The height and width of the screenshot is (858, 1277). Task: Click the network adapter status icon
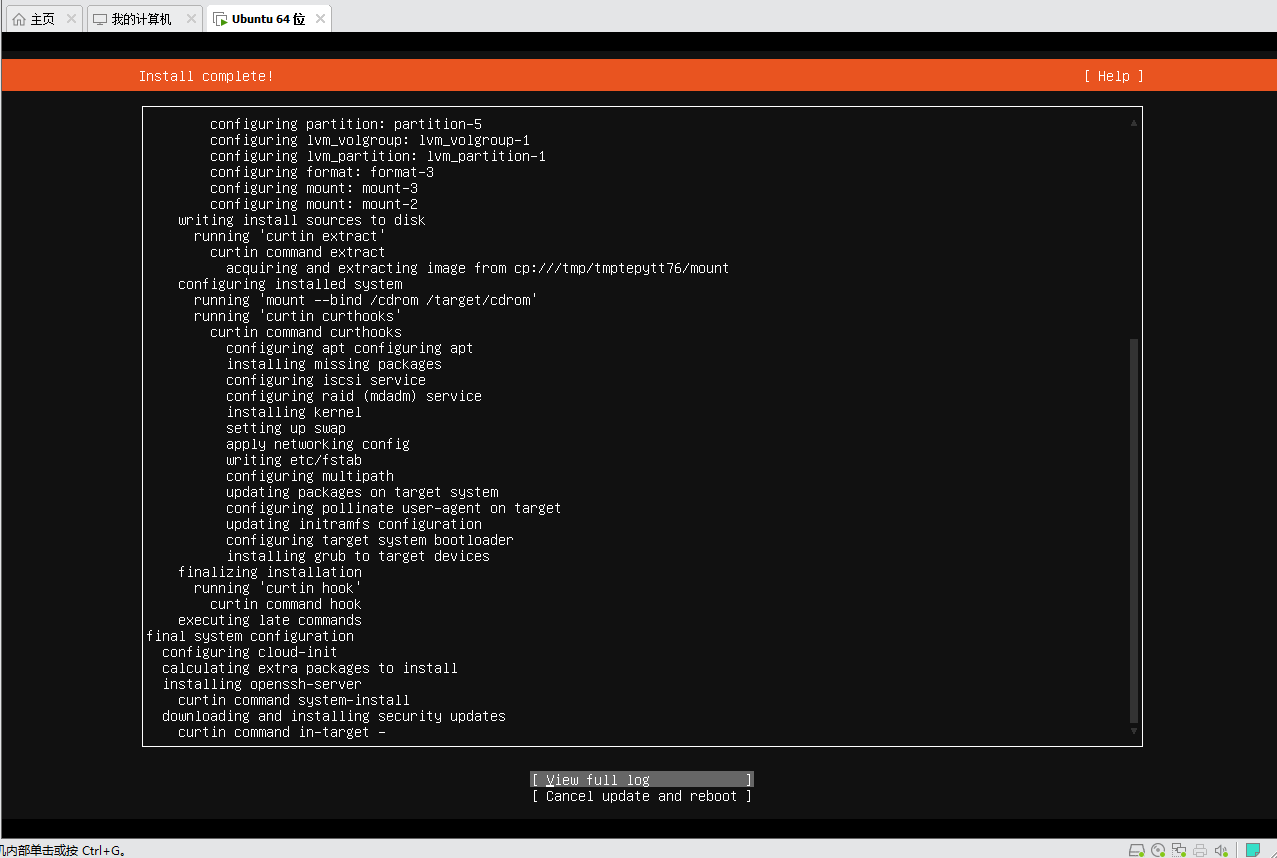coord(1178,849)
